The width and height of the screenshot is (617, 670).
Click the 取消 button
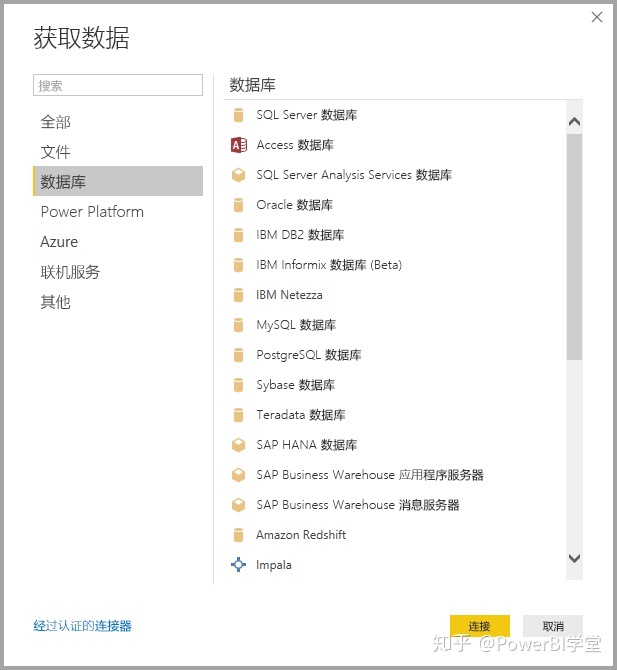(553, 626)
